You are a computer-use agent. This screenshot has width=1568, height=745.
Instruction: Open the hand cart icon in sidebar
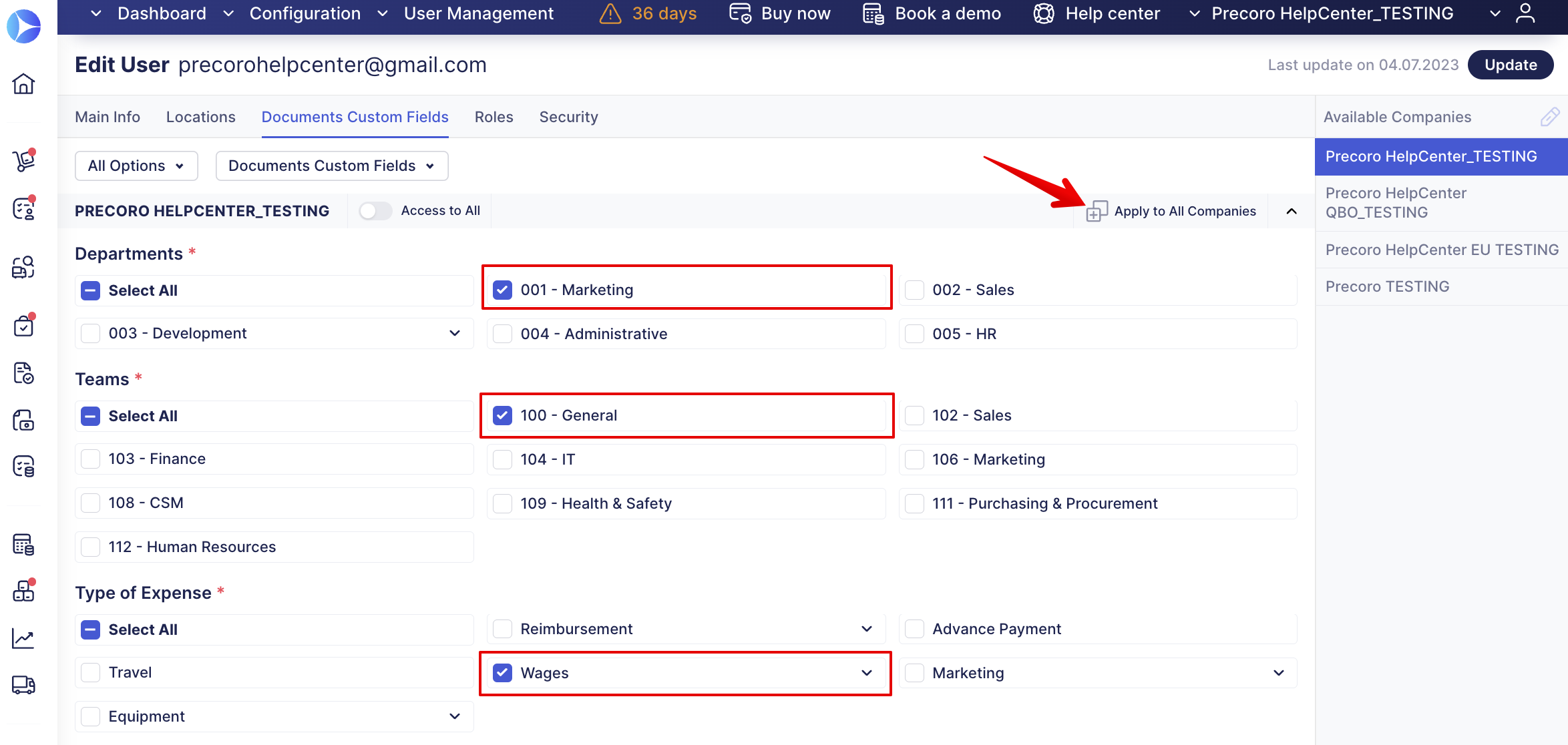(23, 160)
